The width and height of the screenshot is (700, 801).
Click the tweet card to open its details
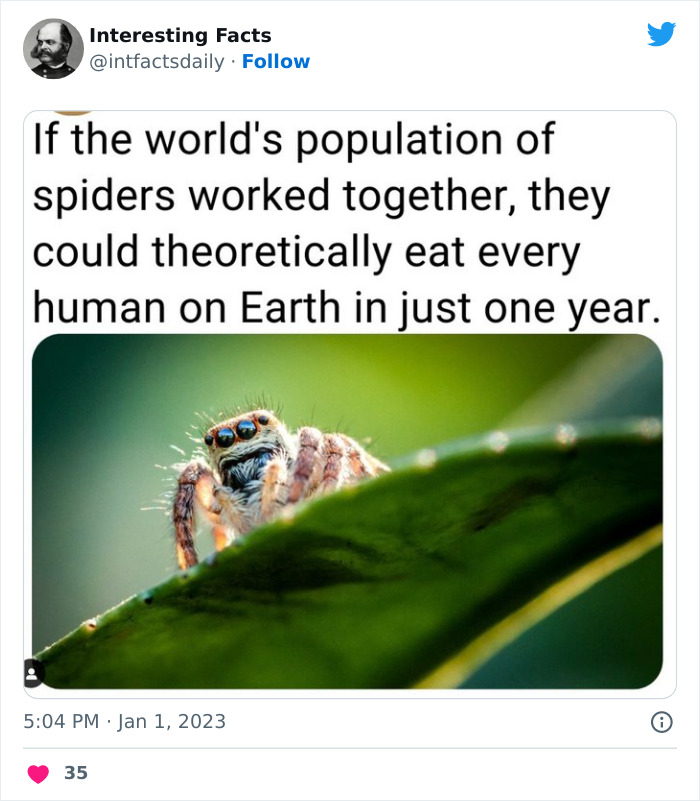point(350,400)
